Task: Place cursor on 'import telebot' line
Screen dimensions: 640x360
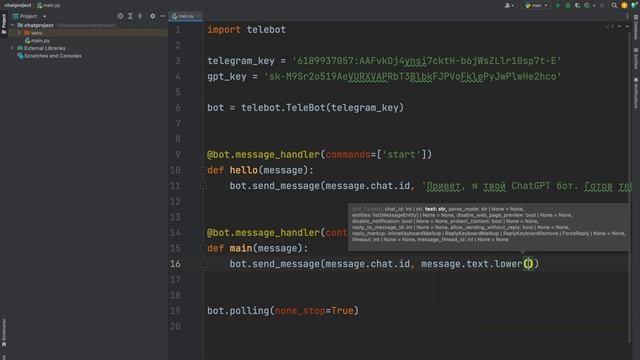Action: click(247, 30)
